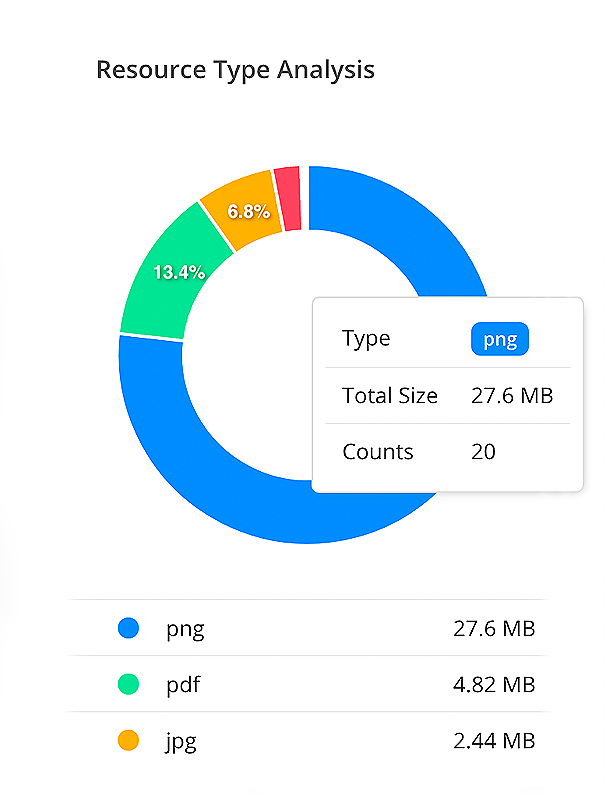The width and height of the screenshot is (614, 800).
Task: Click the 13.4% percentage label
Action: 179,272
